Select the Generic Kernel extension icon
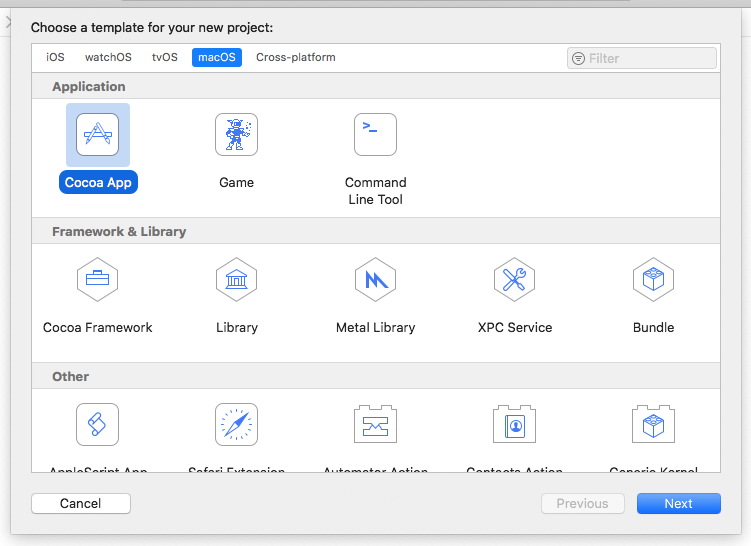This screenshot has width=751, height=546. click(653, 424)
